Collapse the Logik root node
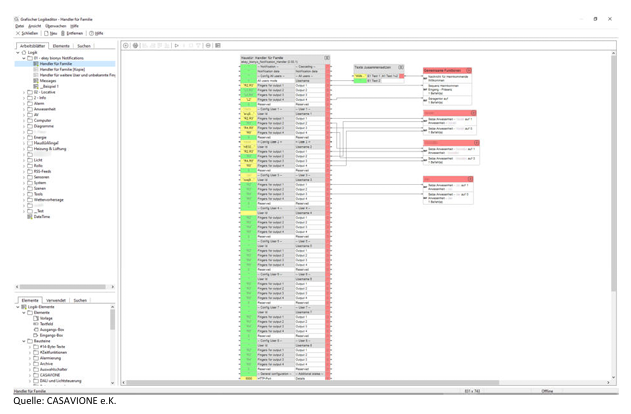 tap(18, 53)
